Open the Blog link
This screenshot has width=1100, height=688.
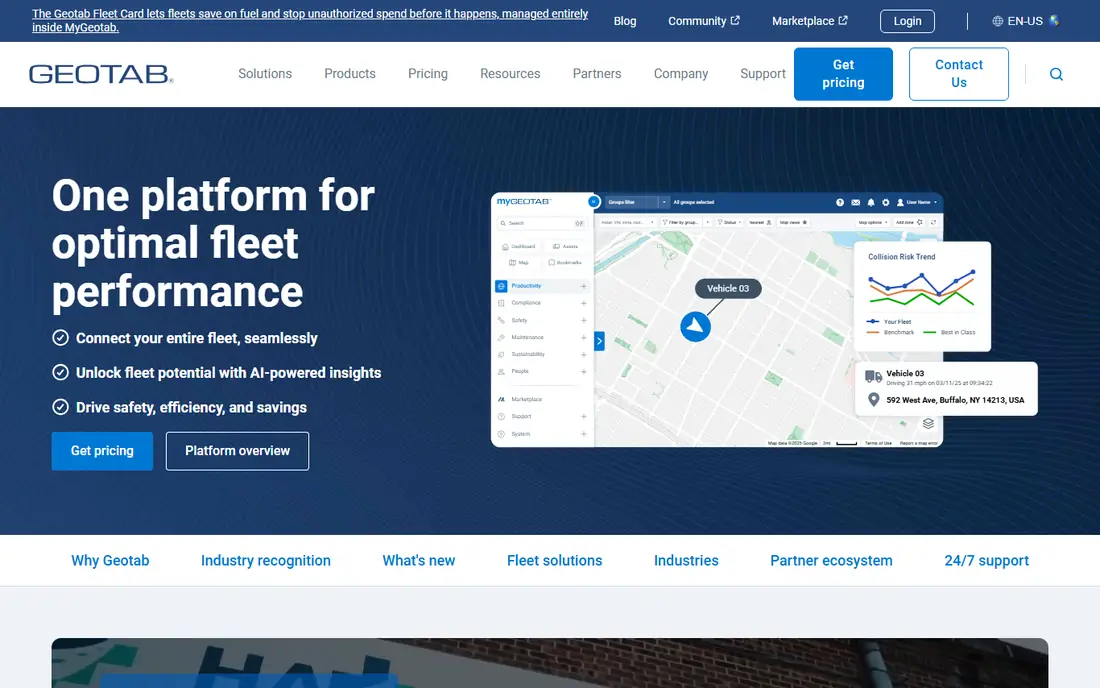(624, 21)
